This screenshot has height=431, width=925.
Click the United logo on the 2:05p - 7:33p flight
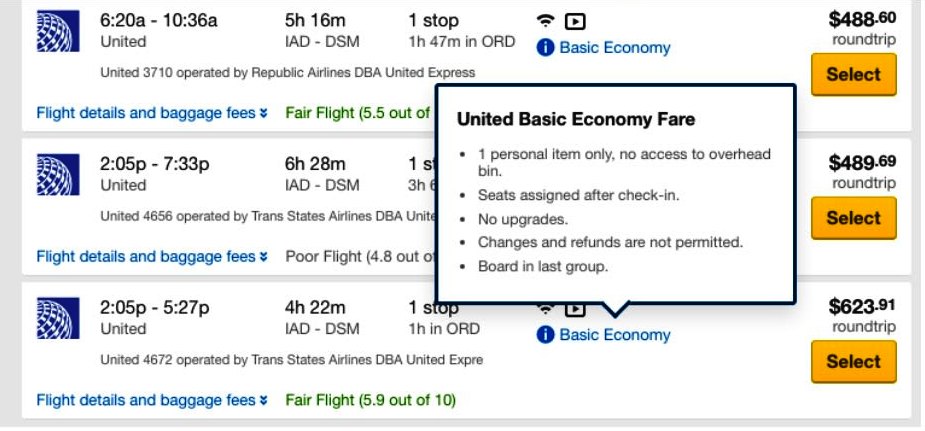(58, 175)
